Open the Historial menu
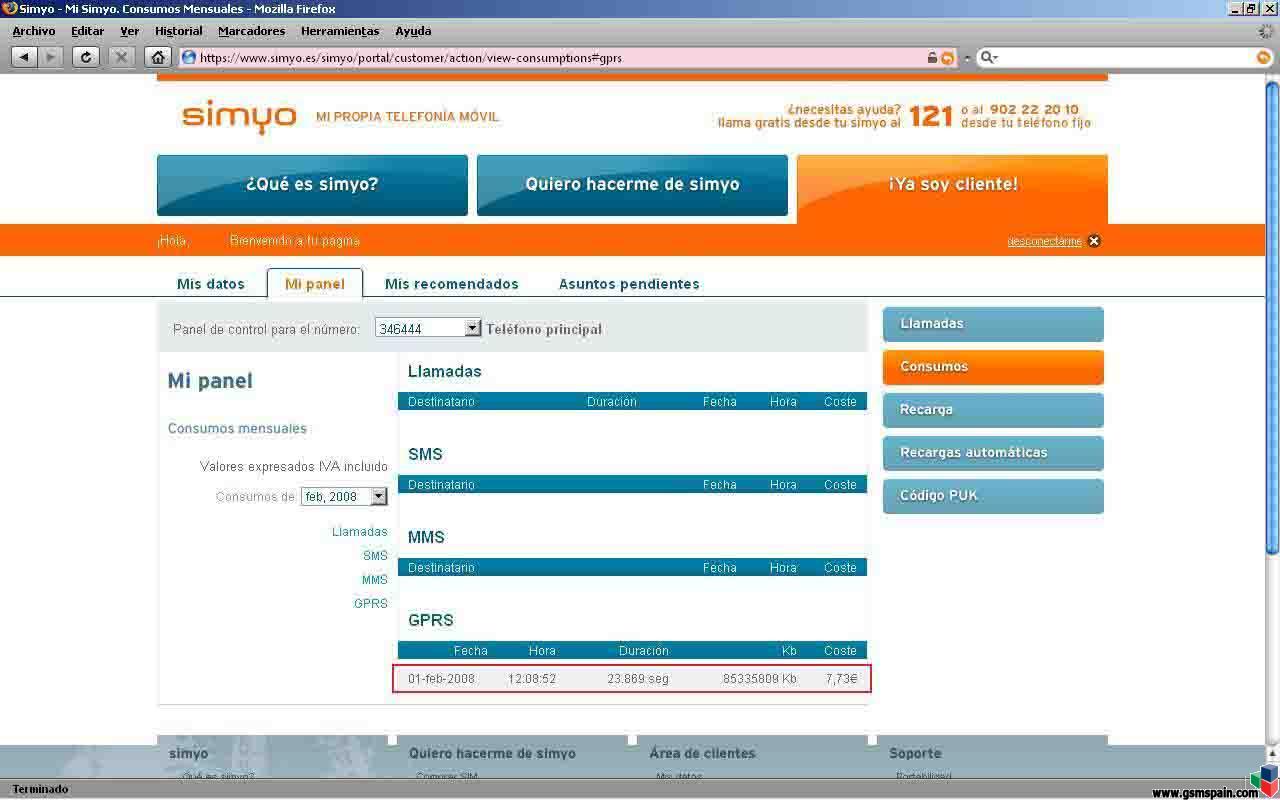 click(179, 31)
